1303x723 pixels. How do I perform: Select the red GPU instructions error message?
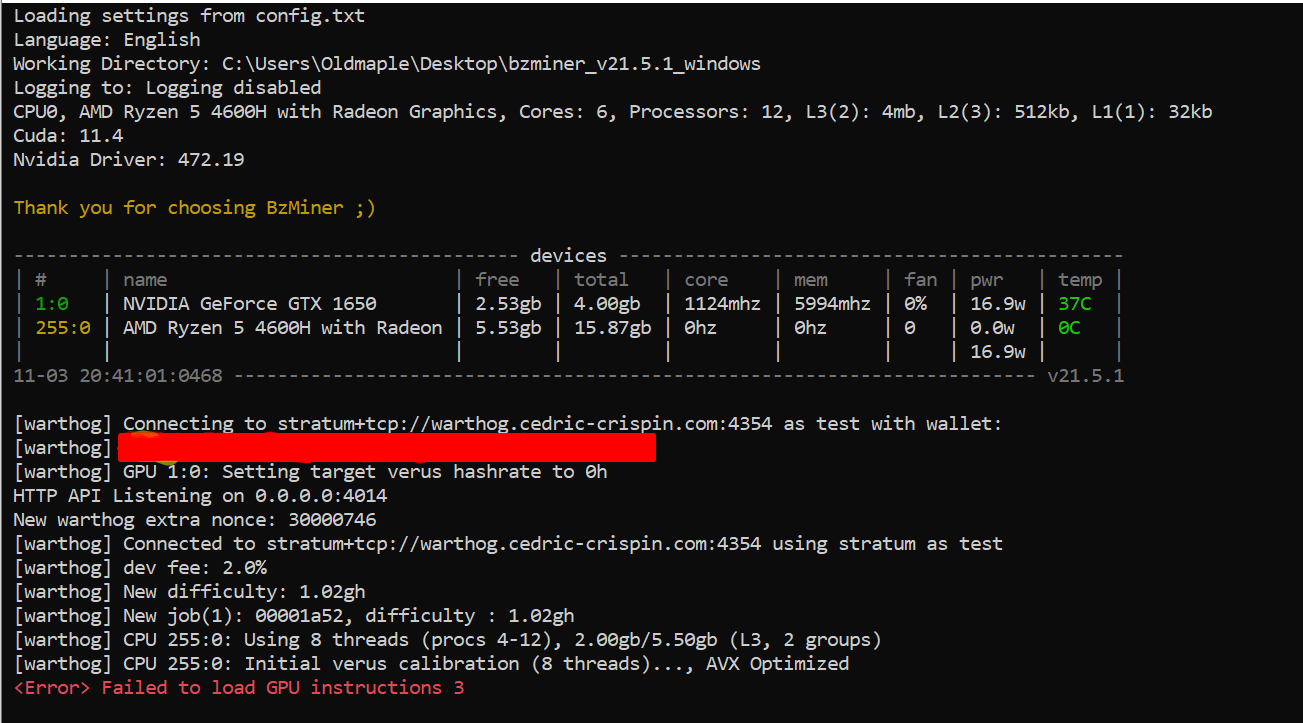239,688
